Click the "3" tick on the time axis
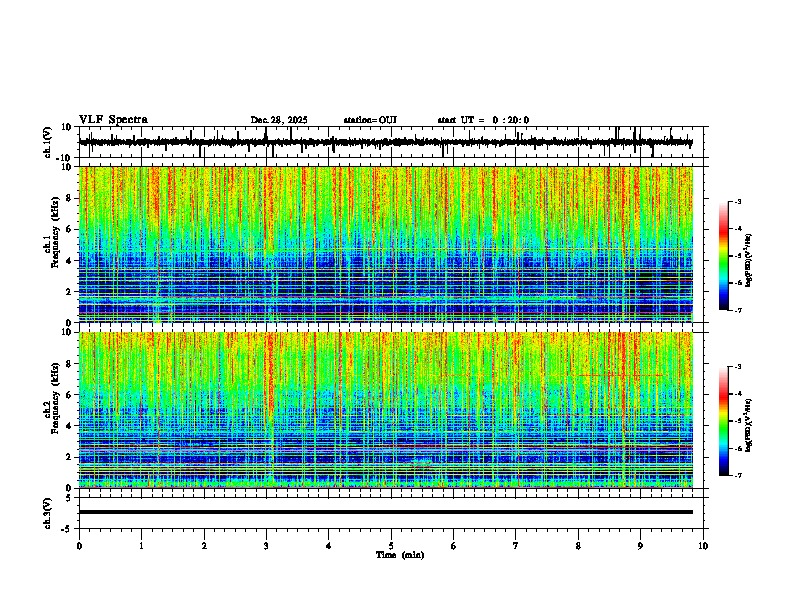792x612 pixels. pyautogui.click(x=266, y=546)
